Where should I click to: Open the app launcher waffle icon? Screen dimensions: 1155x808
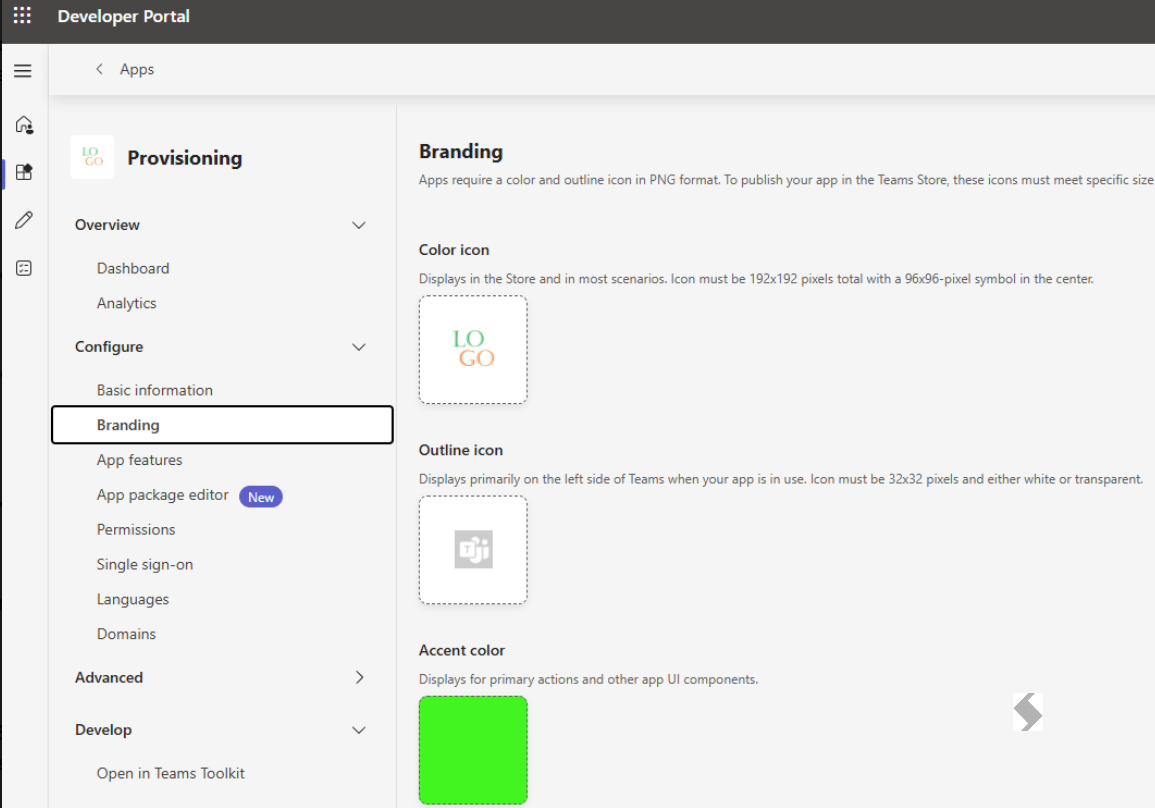[x=22, y=15]
